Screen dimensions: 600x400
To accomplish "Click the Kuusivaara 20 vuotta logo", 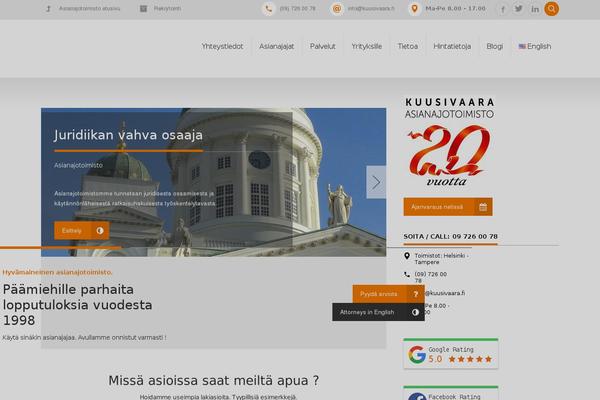I will tap(450, 141).
